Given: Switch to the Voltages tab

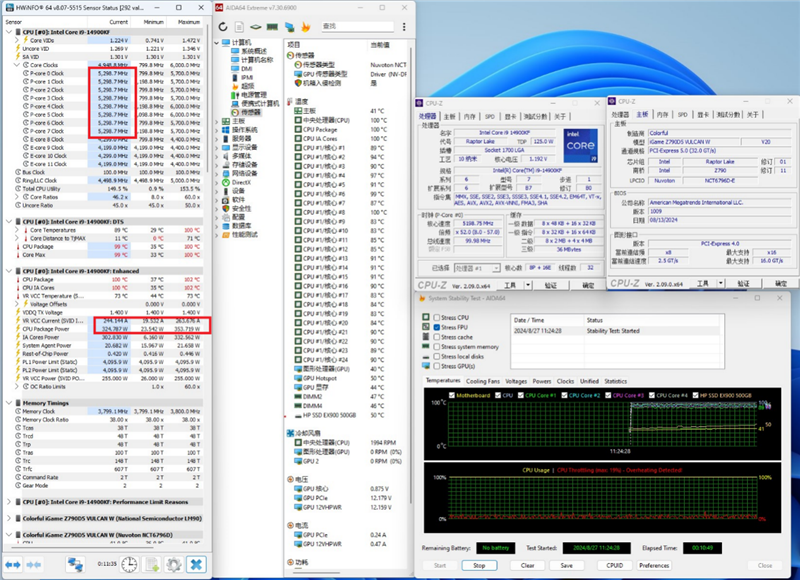Looking at the screenshot, I should pos(516,381).
